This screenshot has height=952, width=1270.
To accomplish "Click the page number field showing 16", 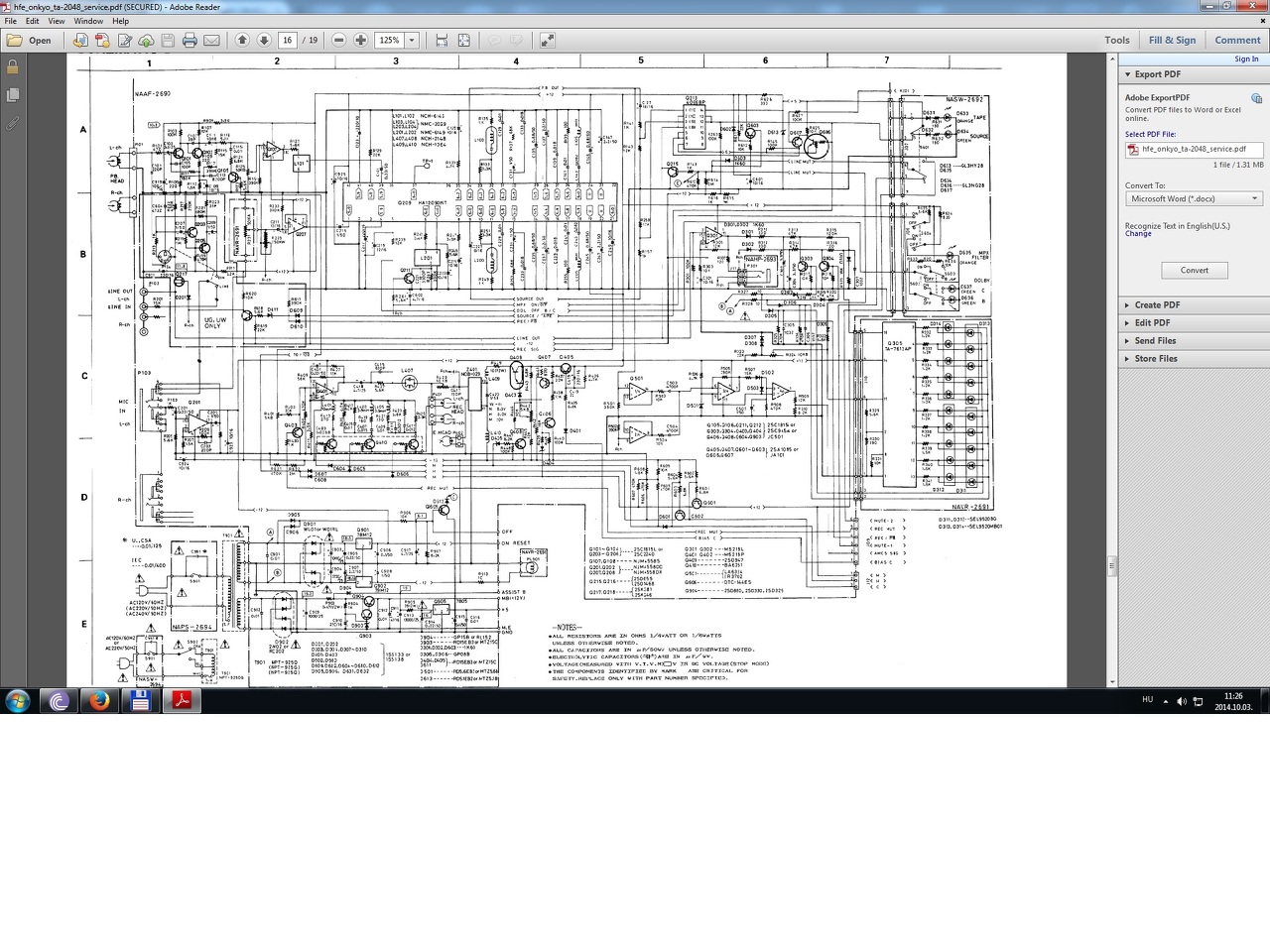I will pyautogui.click(x=288, y=41).
